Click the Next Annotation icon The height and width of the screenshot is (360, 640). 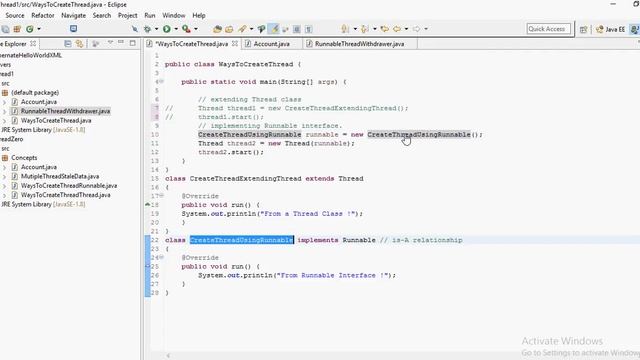[345, 29]
